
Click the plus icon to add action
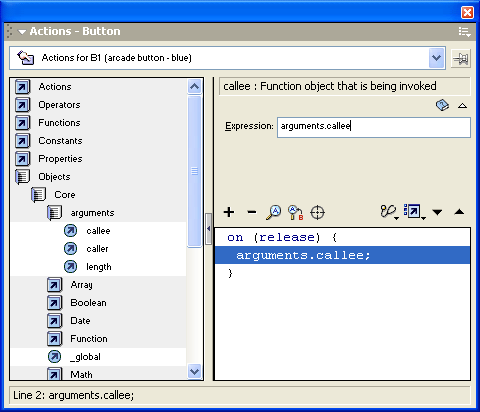click(x=229, y=212)
